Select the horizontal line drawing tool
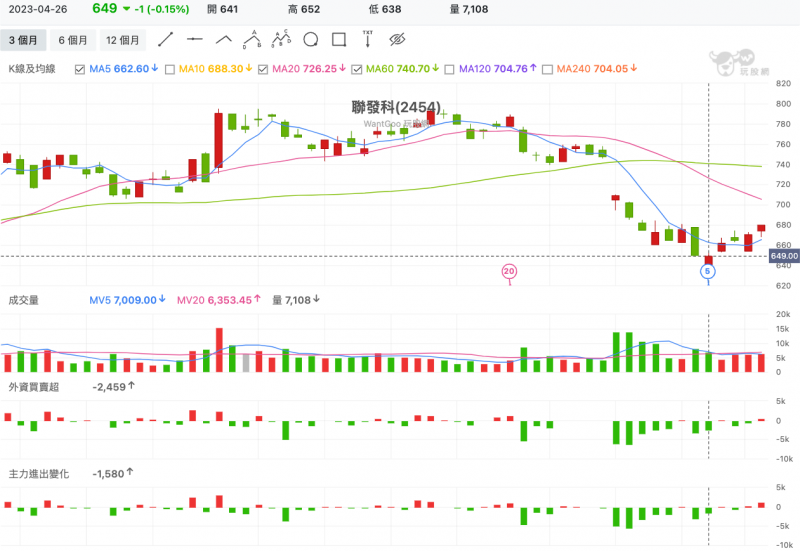Image resolution: width=800 pixels, height=551 pixels. 195,40
